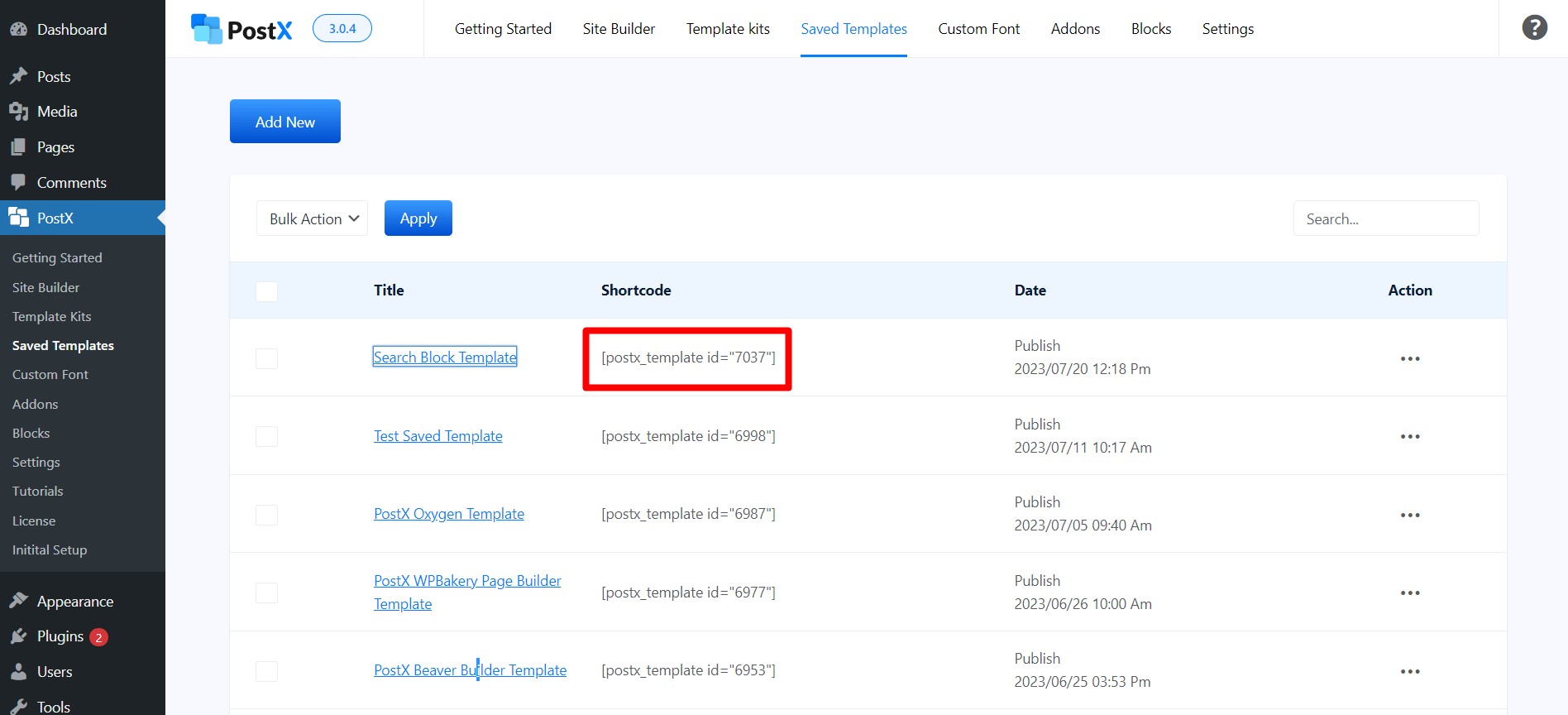Open Site Builder in PostX submenu
Viewport: 1568px width, 715px height.
coord(46,287)
